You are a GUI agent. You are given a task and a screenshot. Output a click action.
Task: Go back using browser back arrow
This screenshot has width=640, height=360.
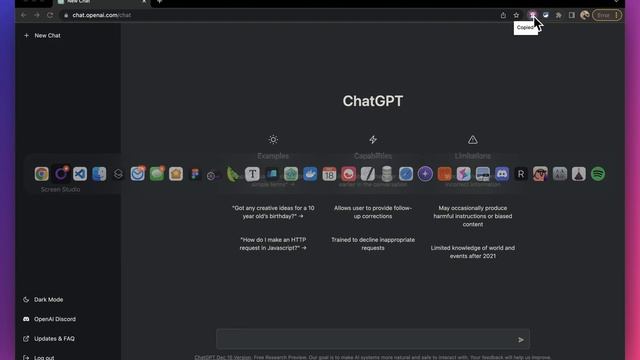pyautogui.click(x=24, y=15)
